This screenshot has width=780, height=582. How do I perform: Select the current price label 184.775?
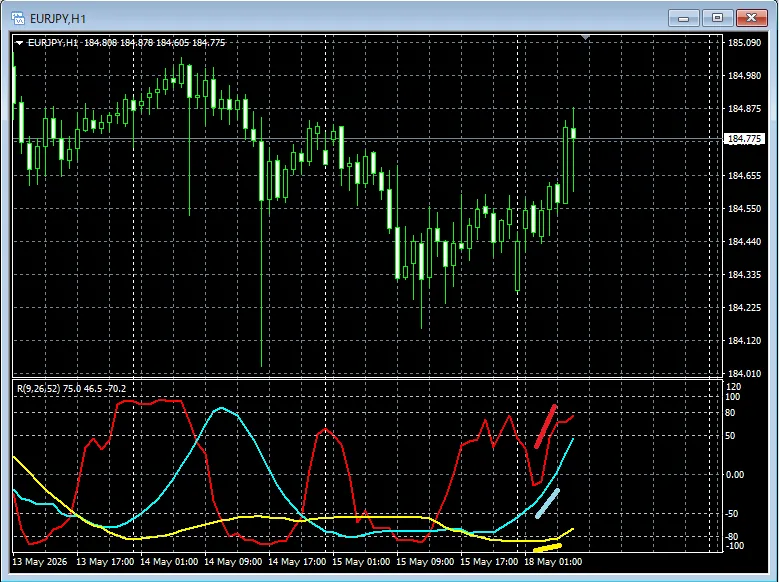(744, 139)
